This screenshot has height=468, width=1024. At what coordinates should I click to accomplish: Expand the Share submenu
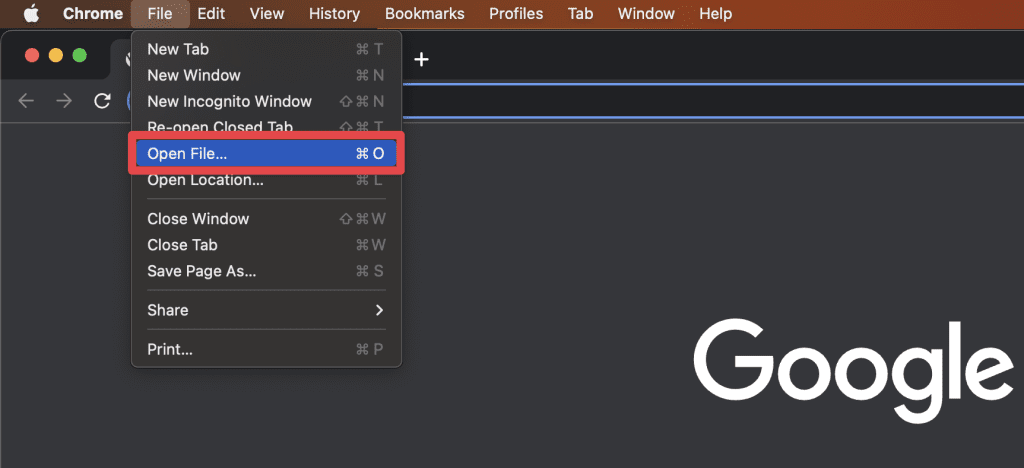[x=266, y=310]
